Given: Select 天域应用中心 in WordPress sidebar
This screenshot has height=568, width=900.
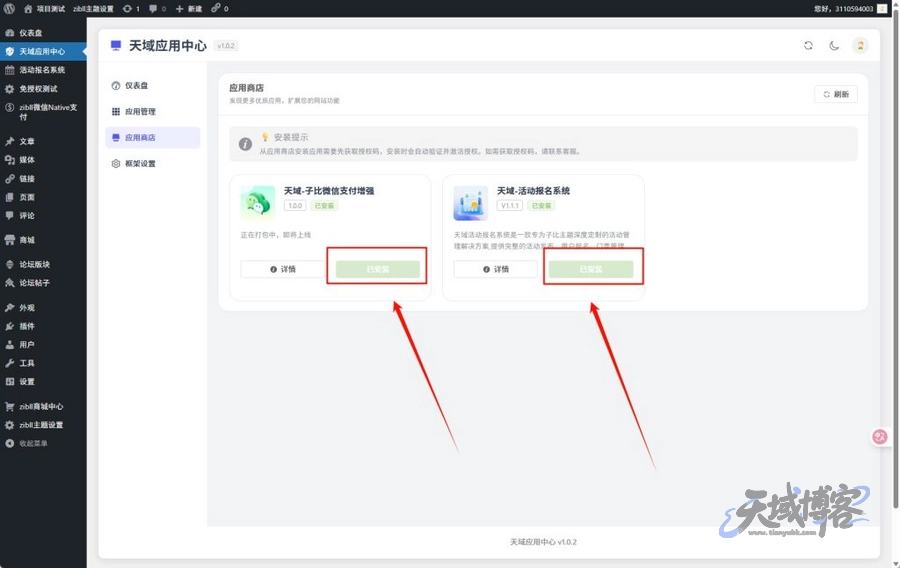Looking at the screenshot, I should (x=43, y=51).
